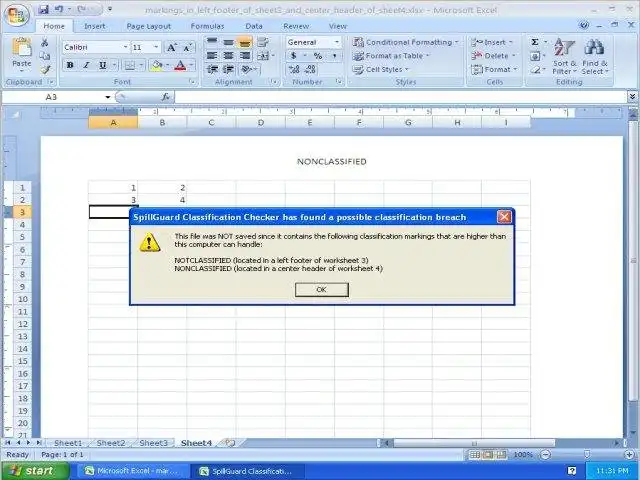This screenshot has width=640, height=480.
Task: Click the Increase Indent icon
Action: click(229, 69)
